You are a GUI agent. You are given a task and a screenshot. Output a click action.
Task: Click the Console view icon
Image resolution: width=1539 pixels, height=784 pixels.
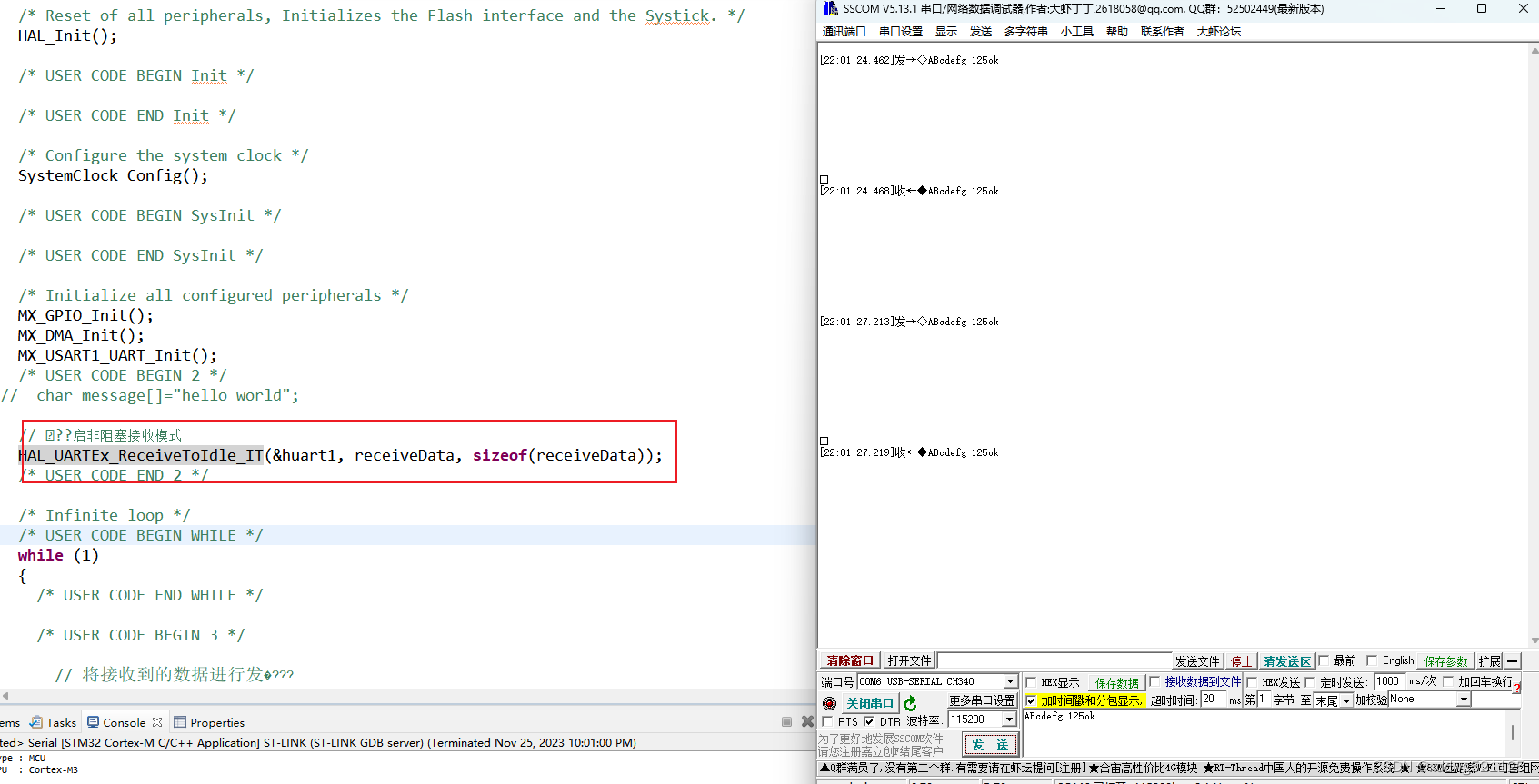[93, 722]
